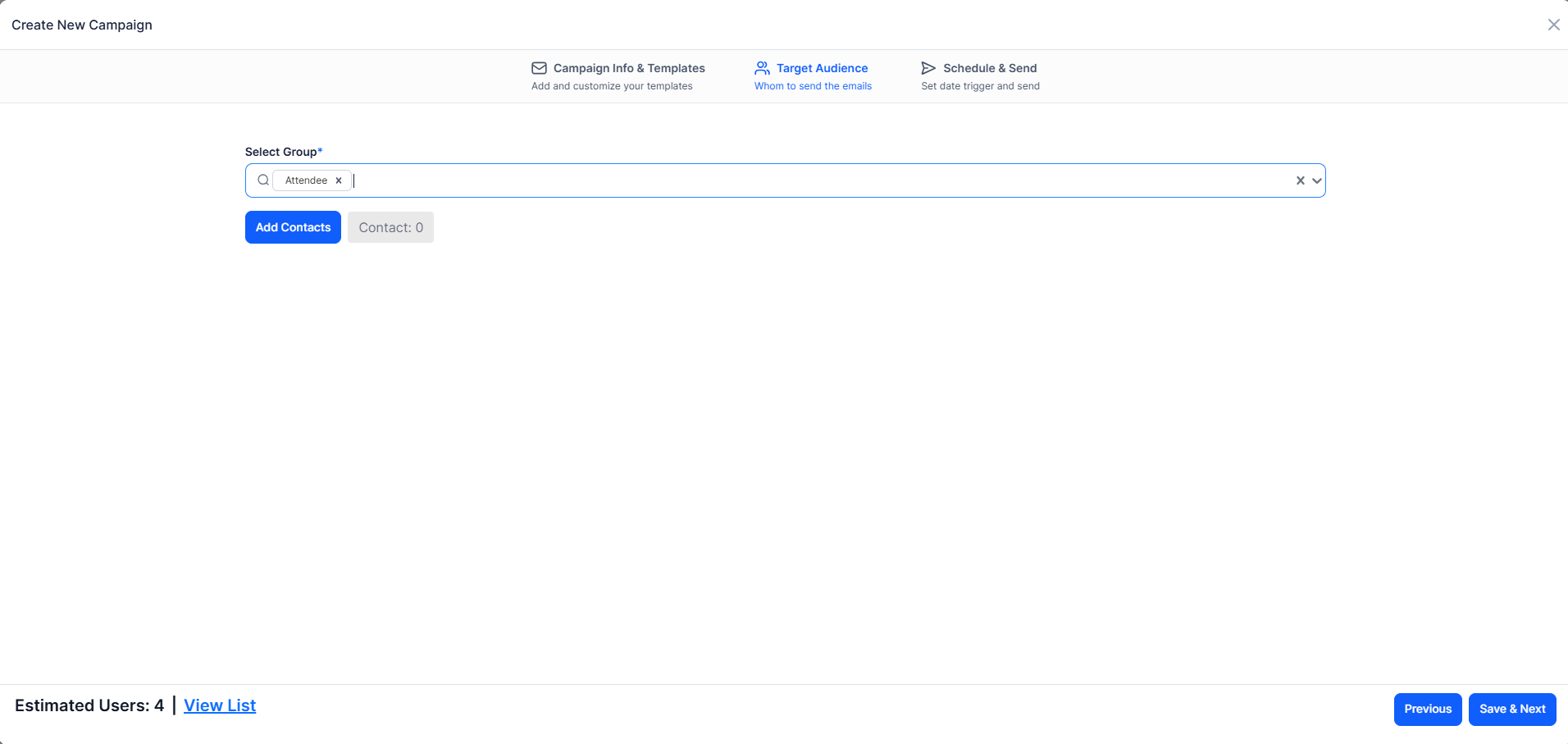Close the Create New Campaign dialog

1553,25
